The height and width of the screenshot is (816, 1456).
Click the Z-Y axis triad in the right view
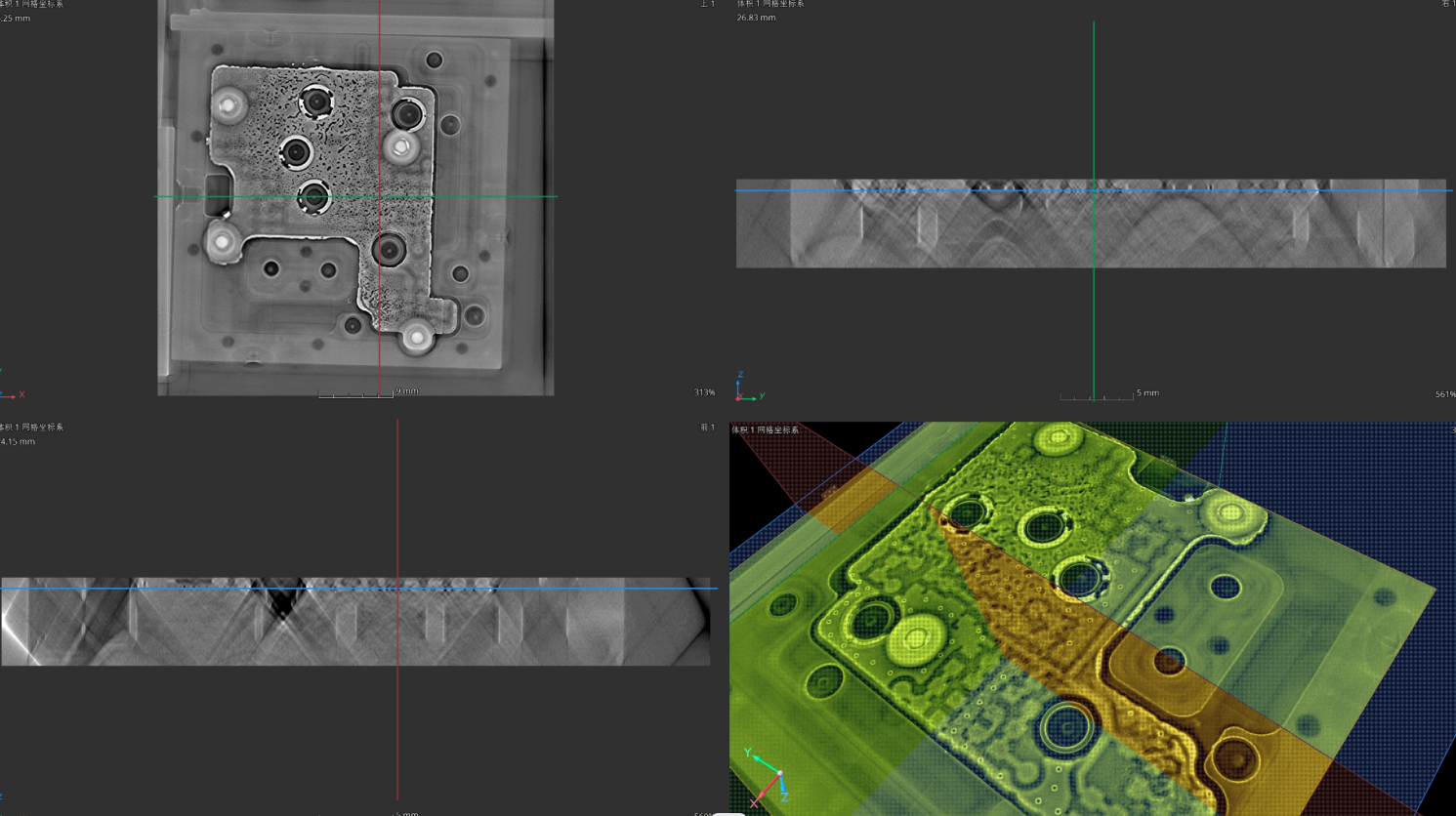(750, 387)
